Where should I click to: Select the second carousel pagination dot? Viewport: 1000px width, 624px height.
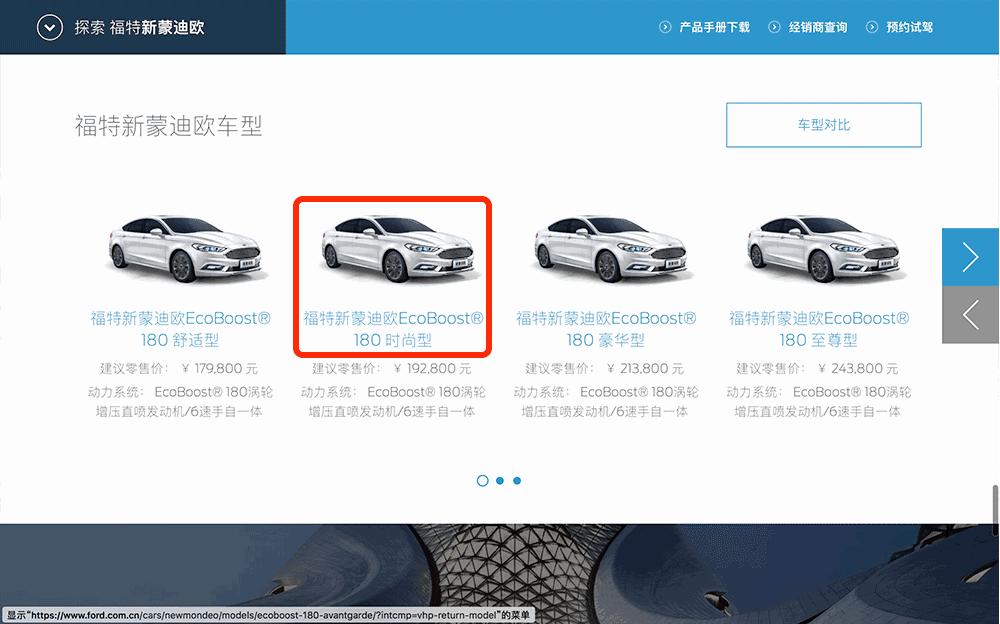tap(500, 480)
